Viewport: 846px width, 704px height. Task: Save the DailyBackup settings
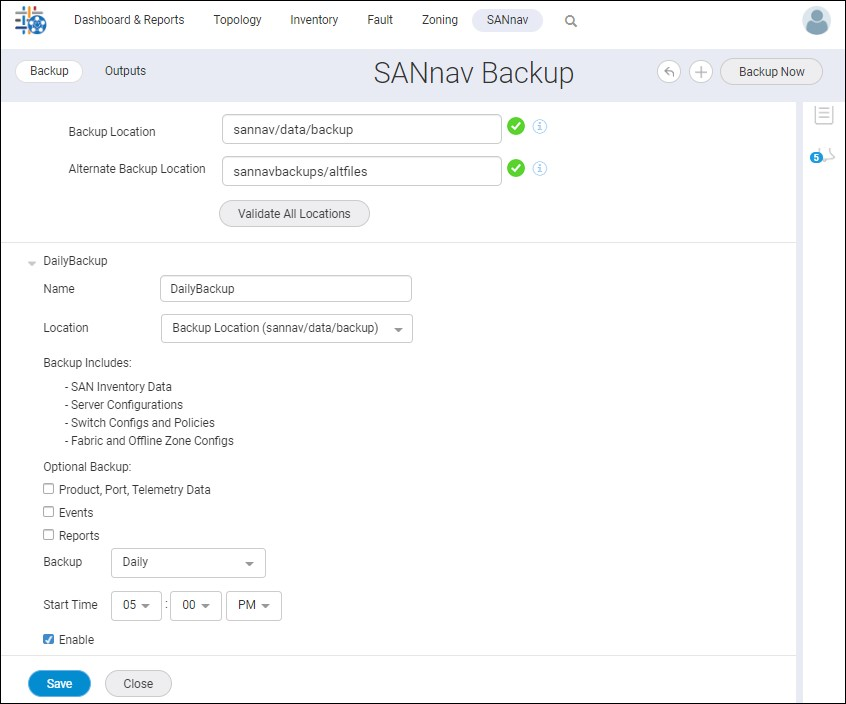tap(59, 683)
